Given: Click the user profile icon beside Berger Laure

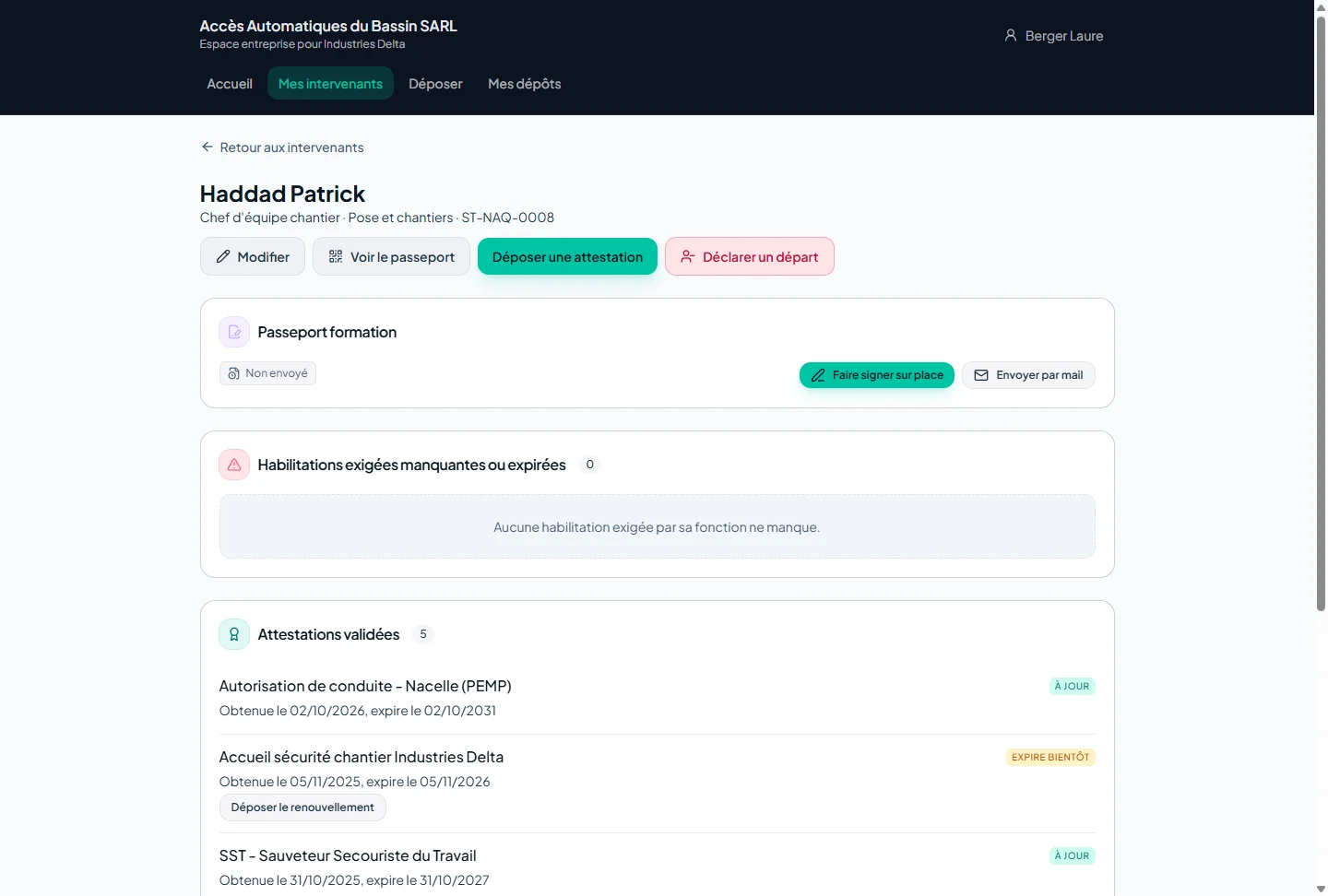Looking at the screenshot, I should point(1011,36).
